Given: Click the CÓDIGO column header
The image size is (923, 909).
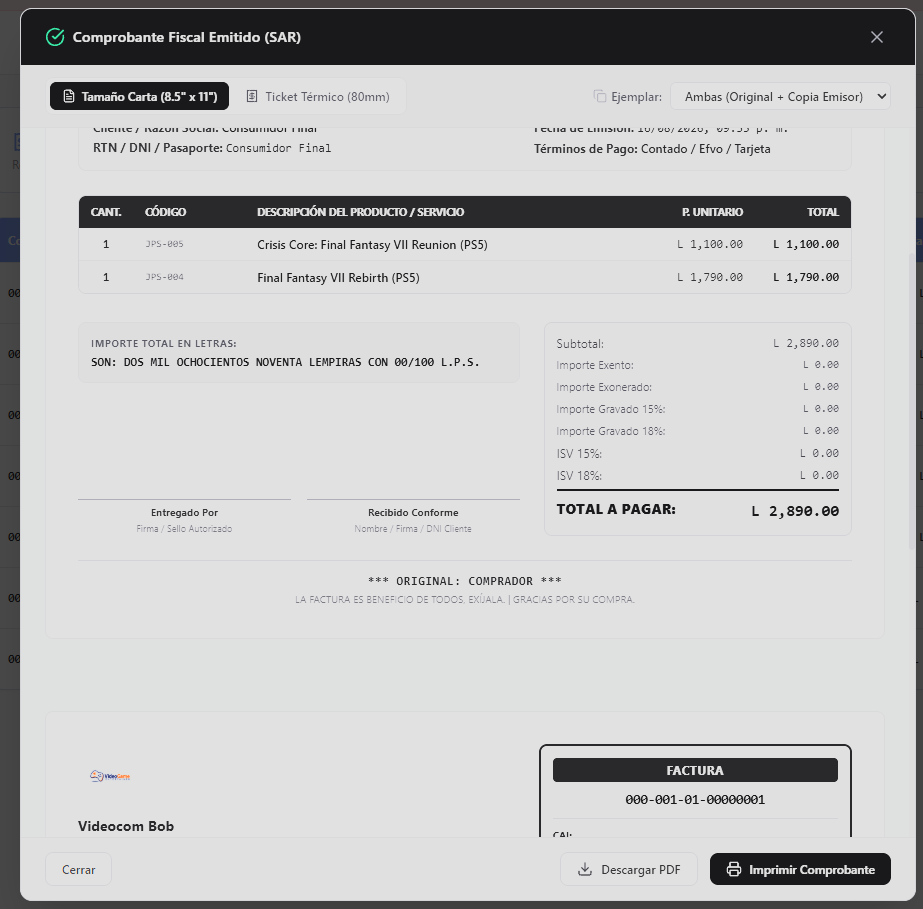Looking at the screenshot, I should pyautogui.click(x=165, y=212).
